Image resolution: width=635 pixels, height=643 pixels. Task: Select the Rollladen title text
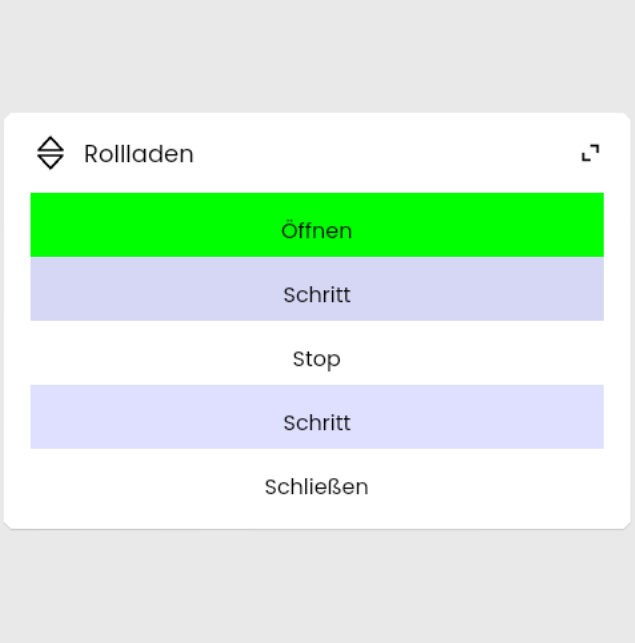(139, 154)
